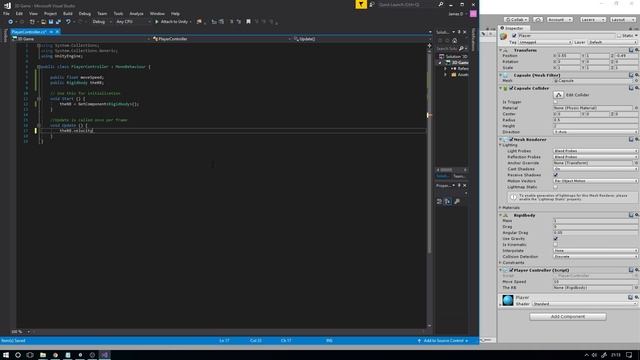
Task: Uncheck Receive Shadows
Action: (x=556, y=175)
